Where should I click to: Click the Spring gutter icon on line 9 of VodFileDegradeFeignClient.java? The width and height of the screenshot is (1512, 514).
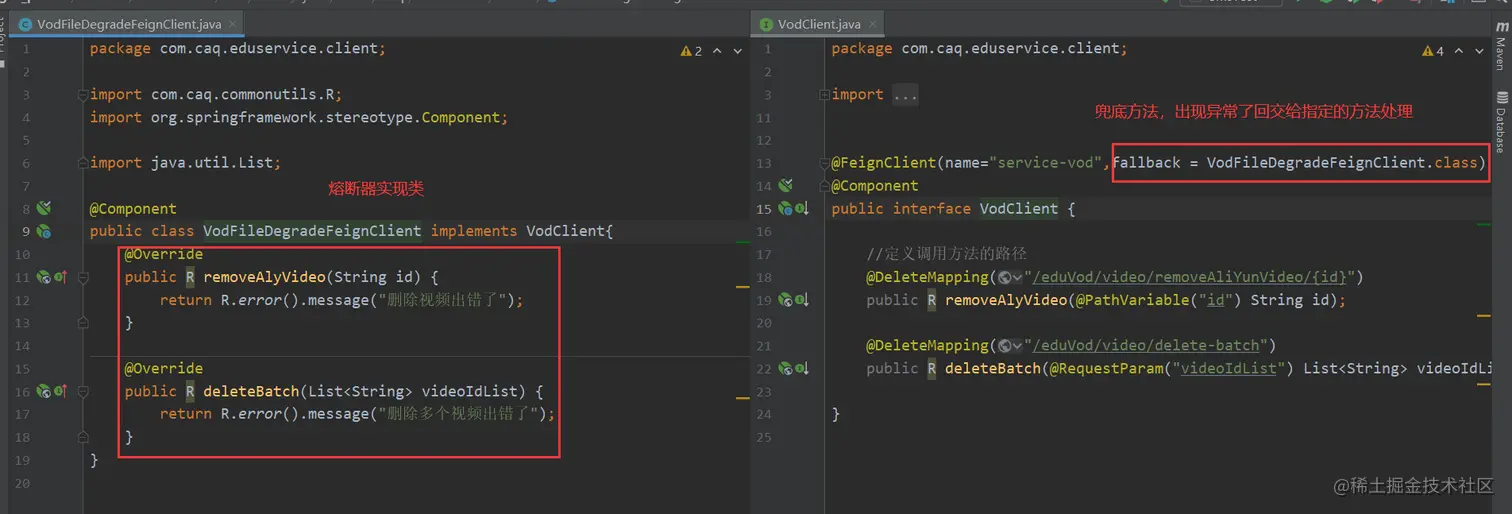43,231
